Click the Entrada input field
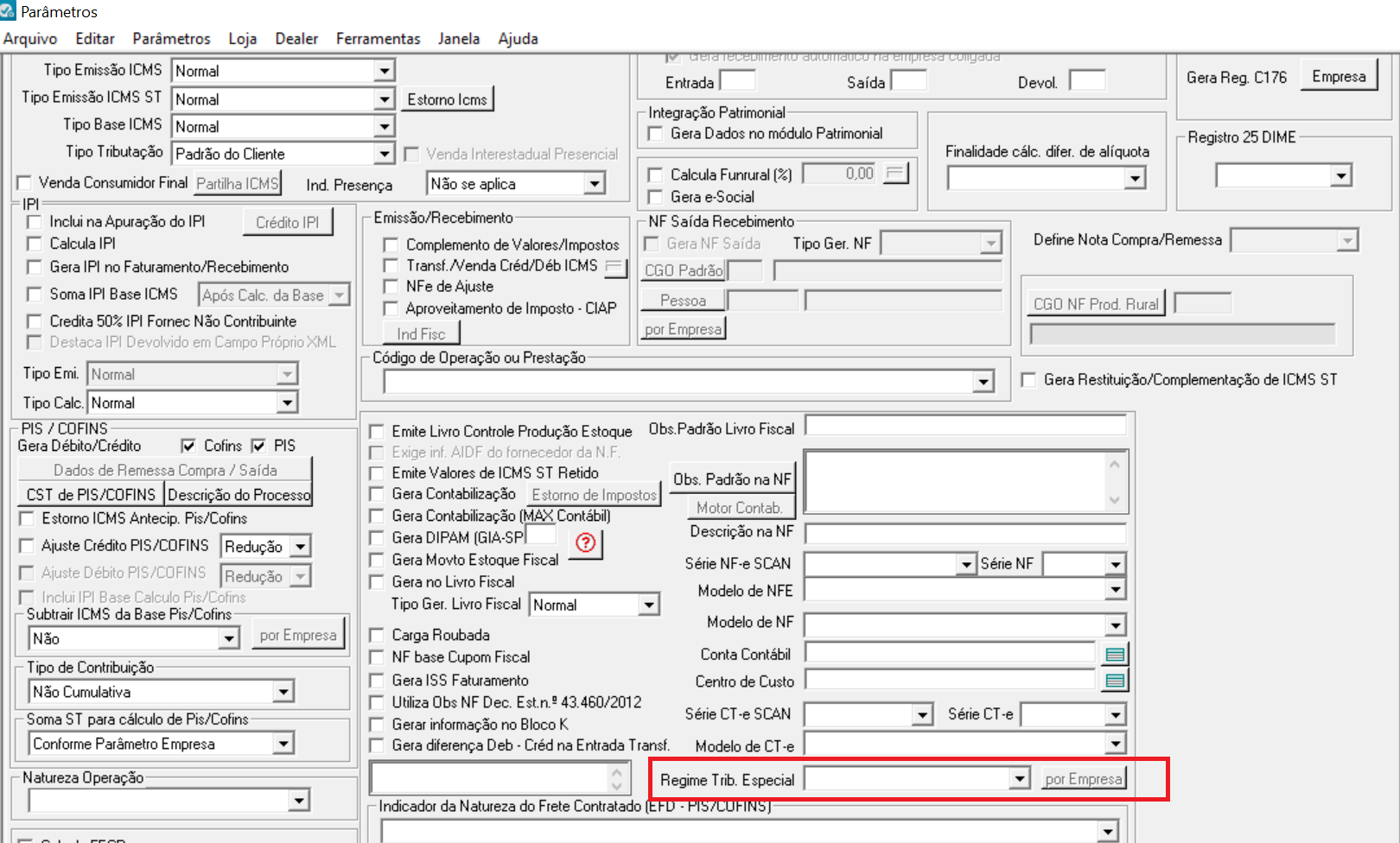Viewport: 1400px width, 843px height. [737, 80]
